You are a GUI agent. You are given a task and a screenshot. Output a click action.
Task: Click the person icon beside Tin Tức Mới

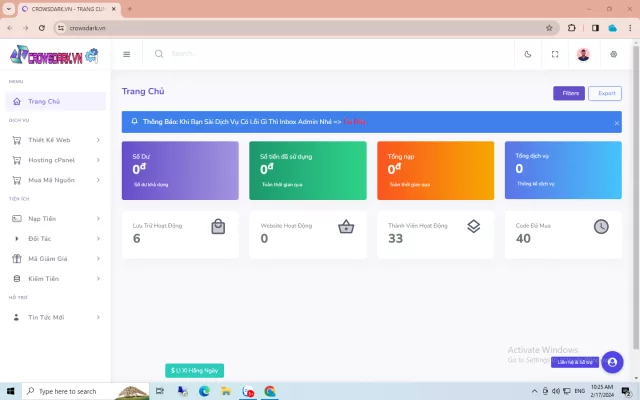click(16, 317)
